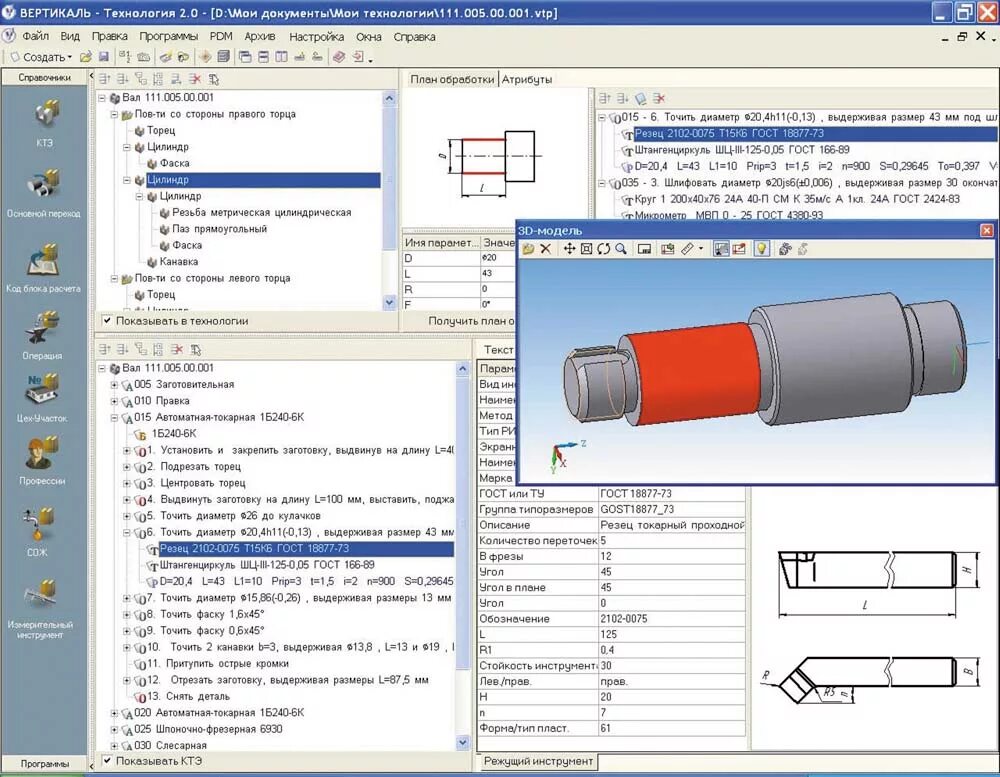
Task: Click the Получить план button
Action: pyautogui.click(x=471, y=321)
